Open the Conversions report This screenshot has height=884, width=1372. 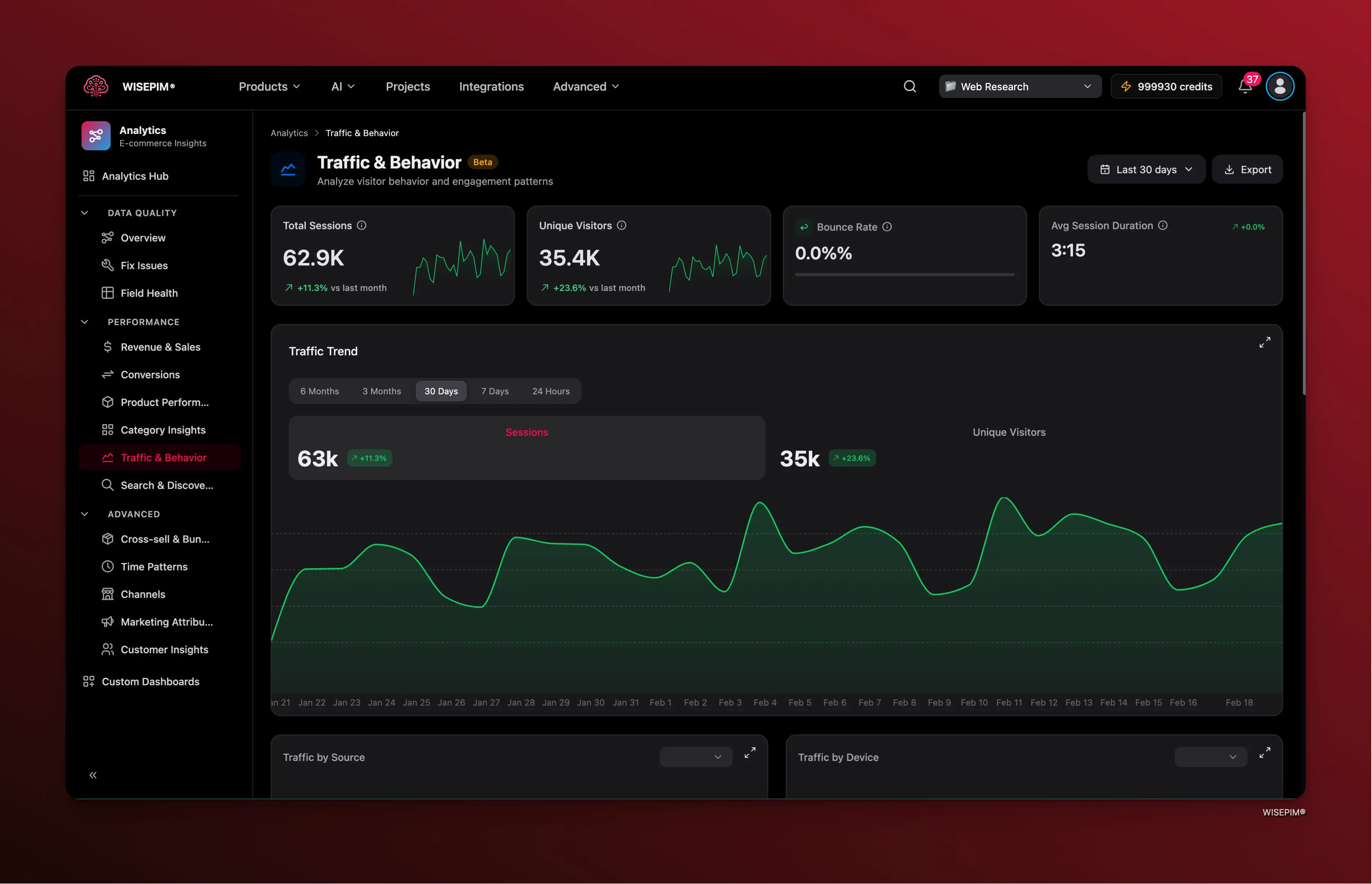(150, 374)
